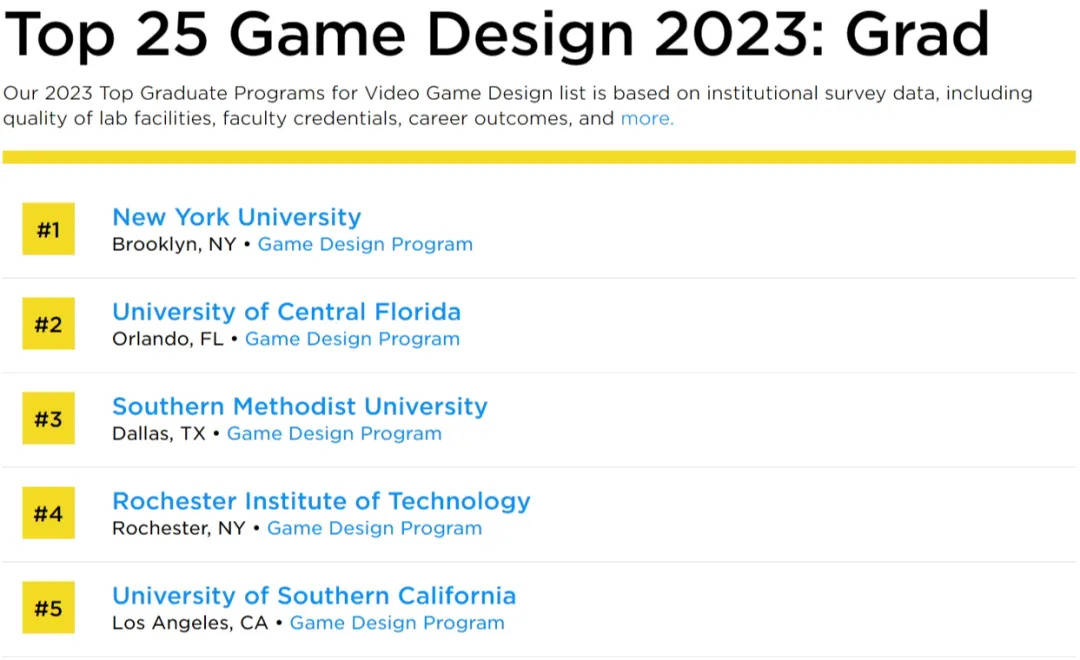
Task: Go to Rochester Institute of Technology link
Action: (x=321, y=500)
